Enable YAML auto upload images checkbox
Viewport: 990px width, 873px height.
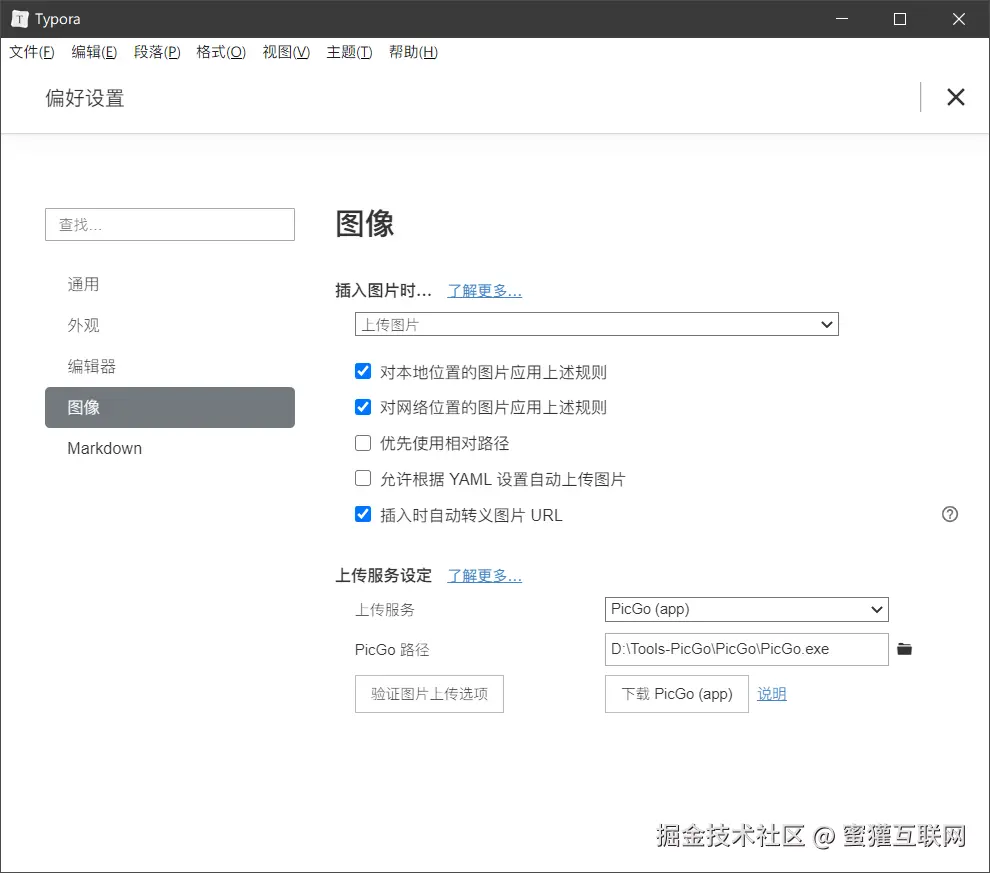(x=363, y=478)
